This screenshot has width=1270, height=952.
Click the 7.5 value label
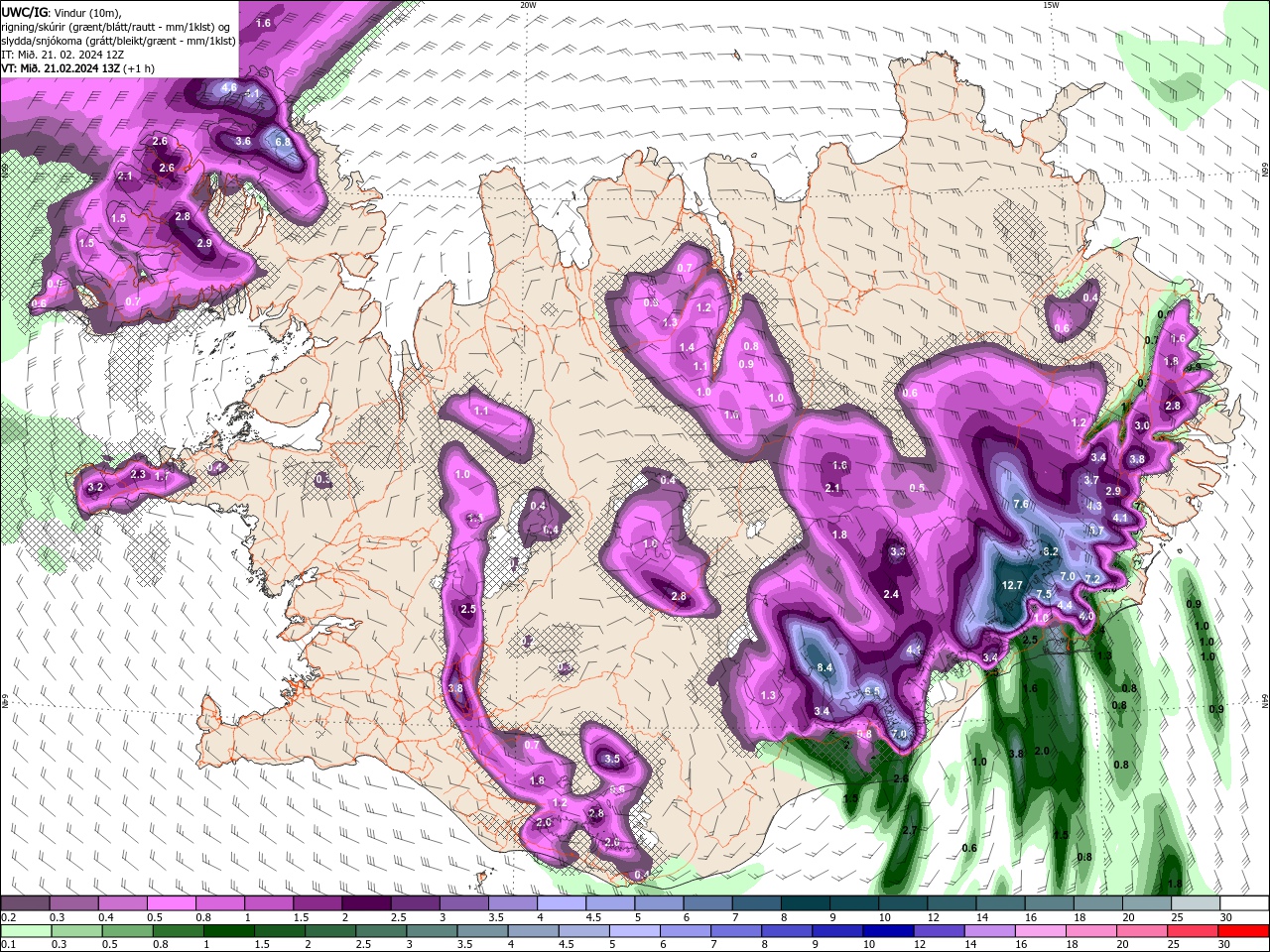[1044, 594]
